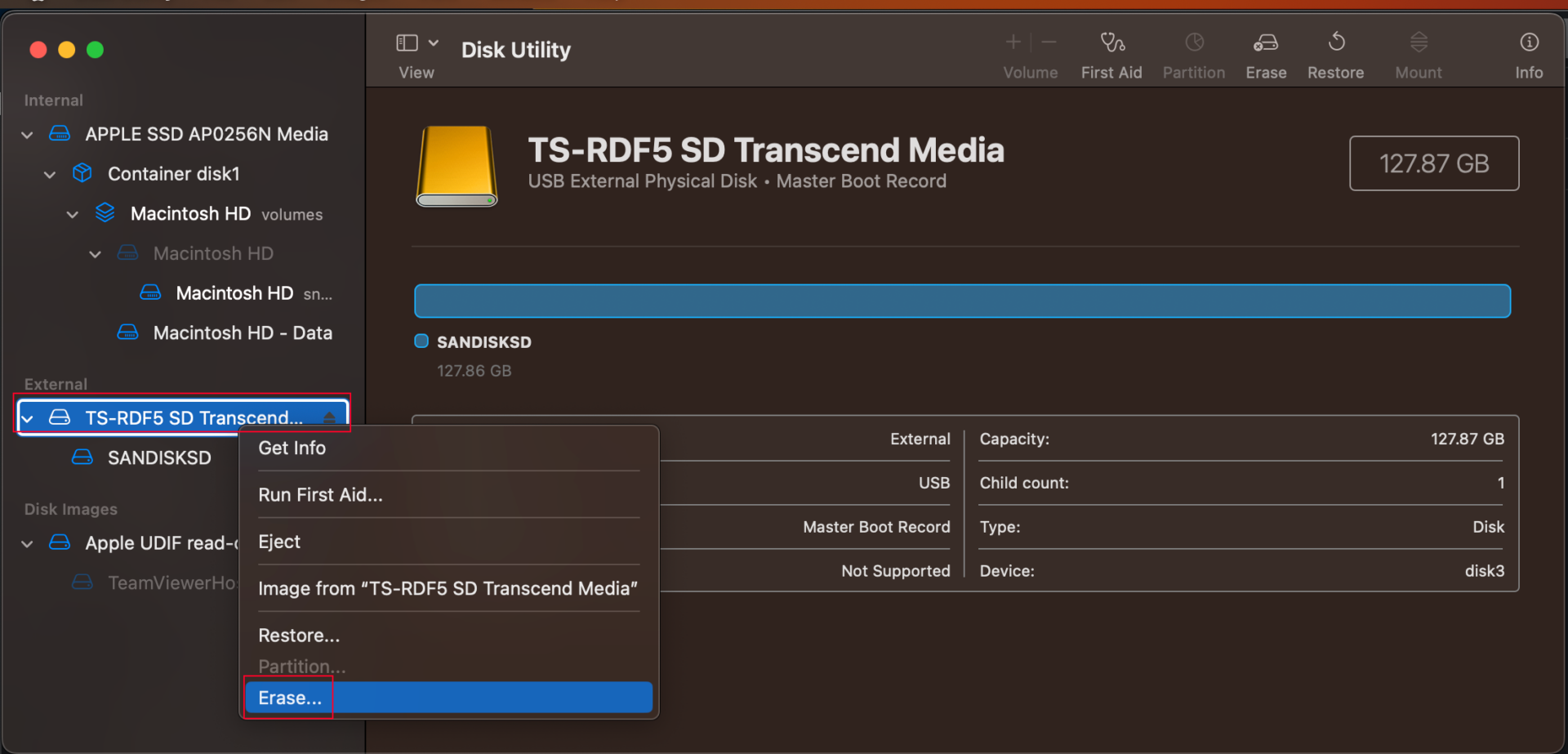
Task: Click the Restore toolbar icon
Action: tap(1336, 42)
